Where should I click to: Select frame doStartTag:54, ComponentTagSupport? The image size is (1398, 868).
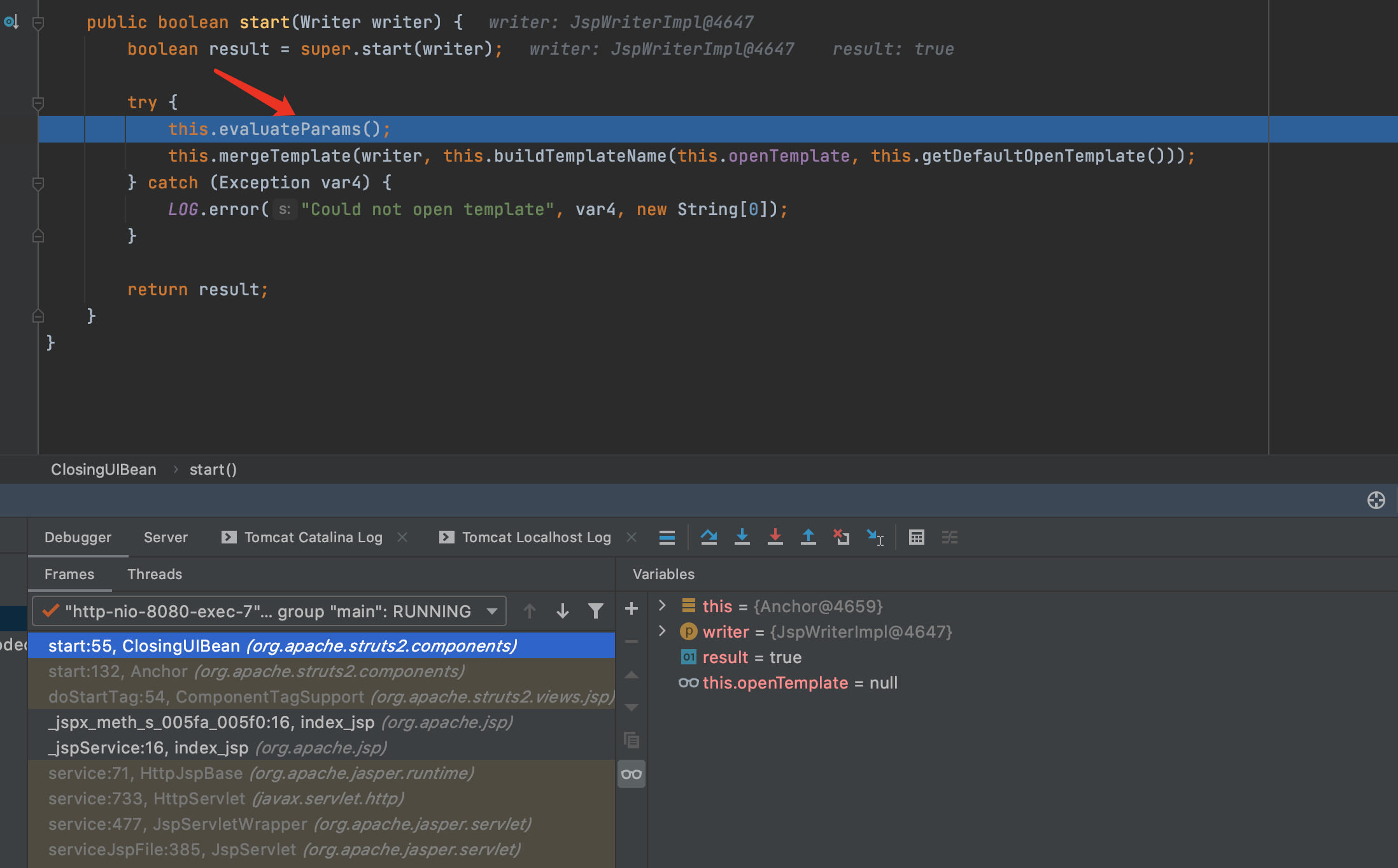pos(321,696)
